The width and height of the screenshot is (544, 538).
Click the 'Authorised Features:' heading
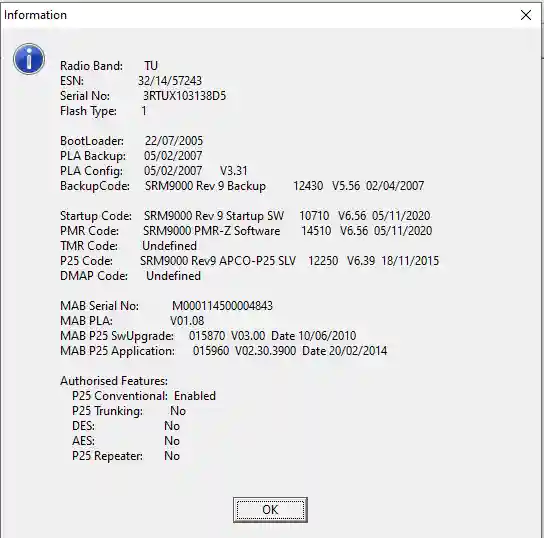point(114,381)
